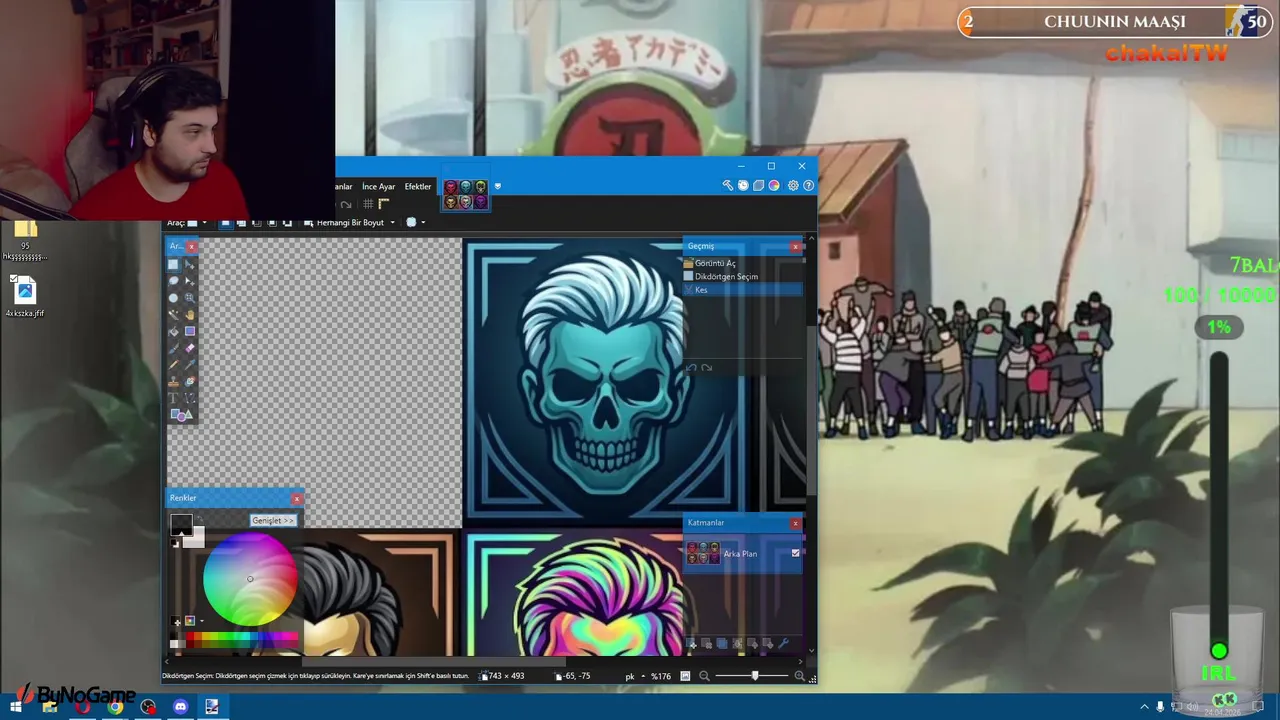This screenshot has height=720, width=1280.
Task: Select the Paint Bucket tool
Action: 173,331
